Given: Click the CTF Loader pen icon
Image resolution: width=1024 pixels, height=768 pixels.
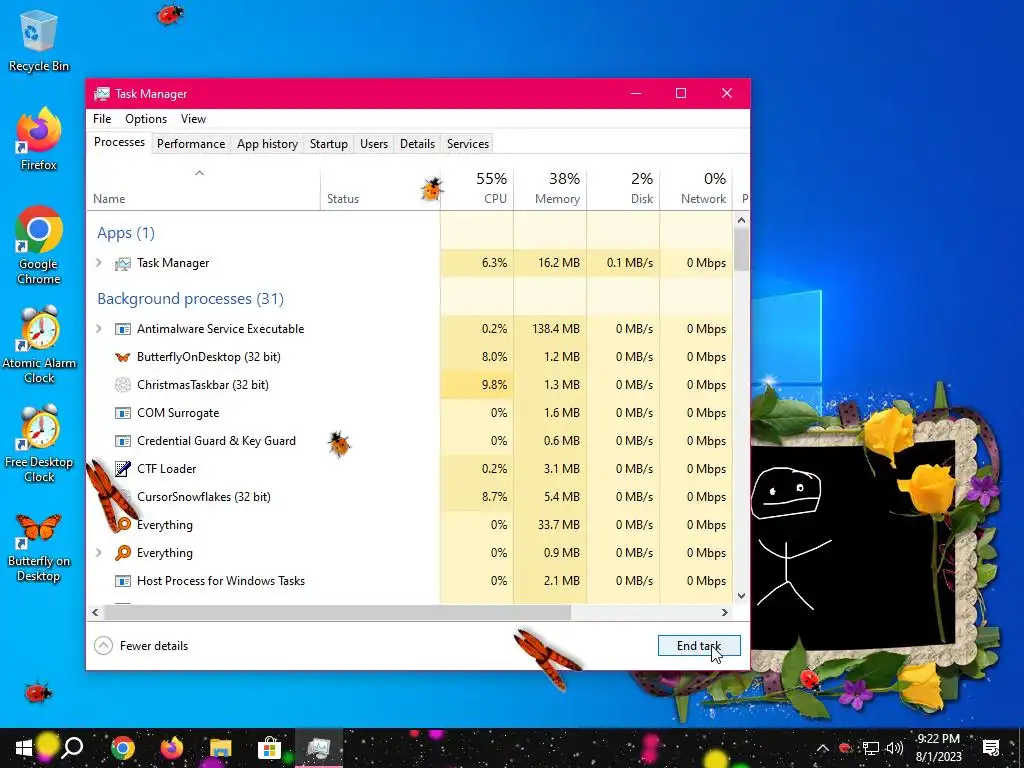Looking at the screenshot, I should [x=122, y=468].
